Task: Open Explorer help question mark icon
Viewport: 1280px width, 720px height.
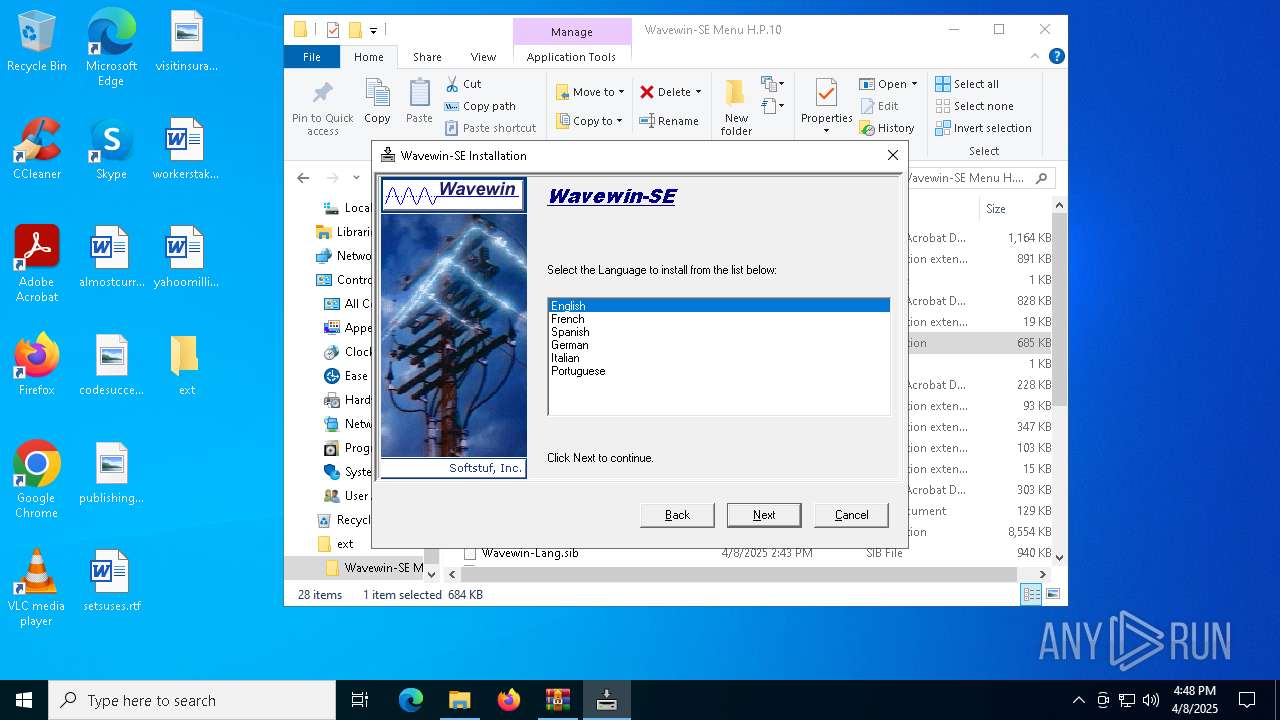Action: (x=1056, y=57)
